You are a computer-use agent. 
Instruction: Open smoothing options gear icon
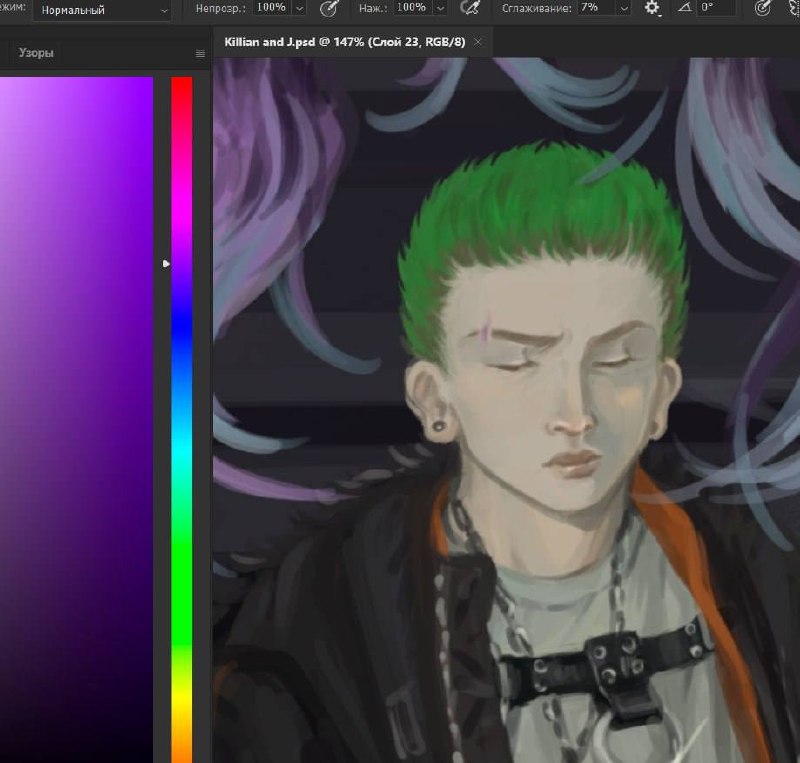pyautogui.click(x=652, y=8)
